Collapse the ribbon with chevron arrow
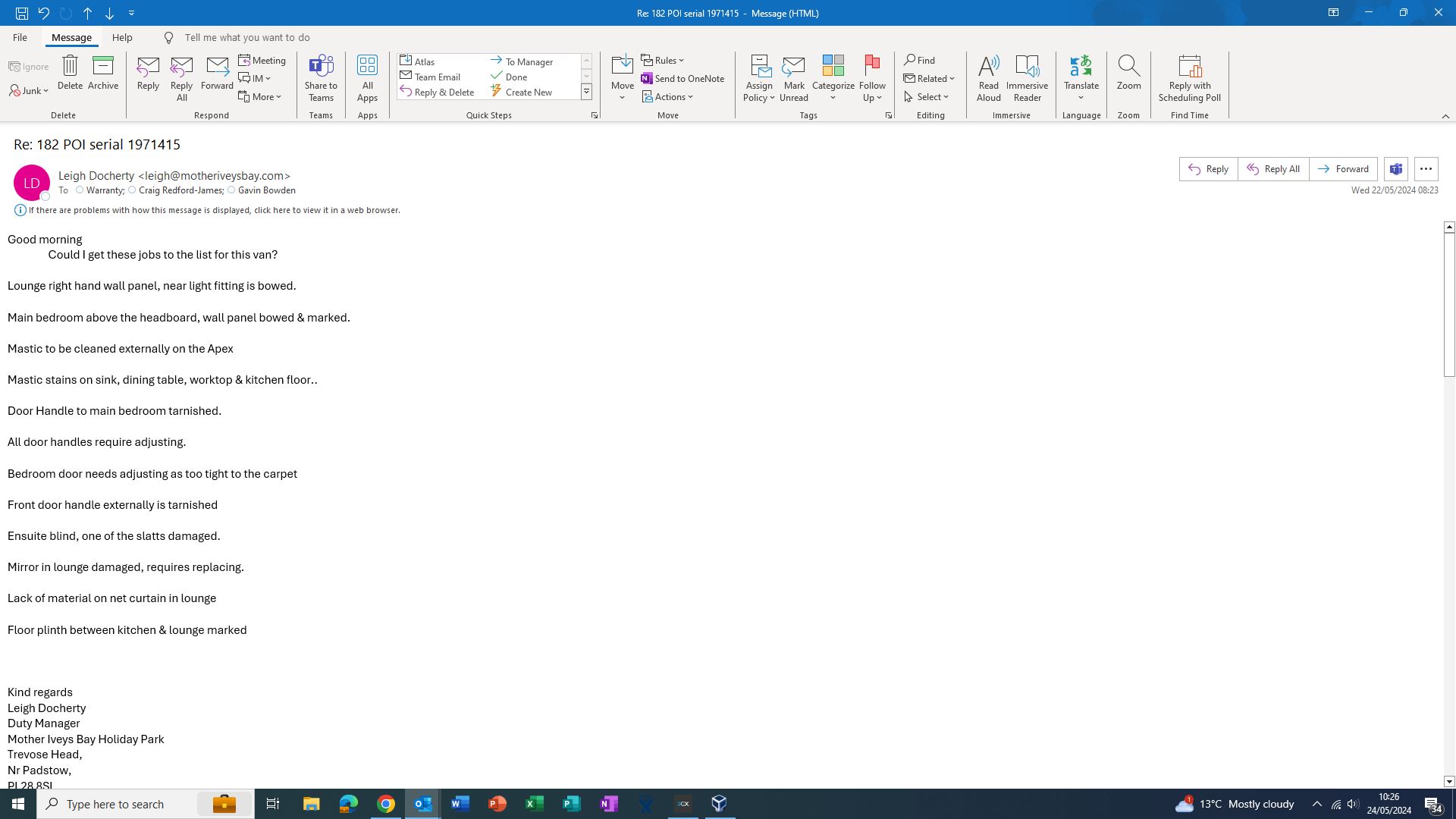1456x819 pixels. coord(1445,116)
